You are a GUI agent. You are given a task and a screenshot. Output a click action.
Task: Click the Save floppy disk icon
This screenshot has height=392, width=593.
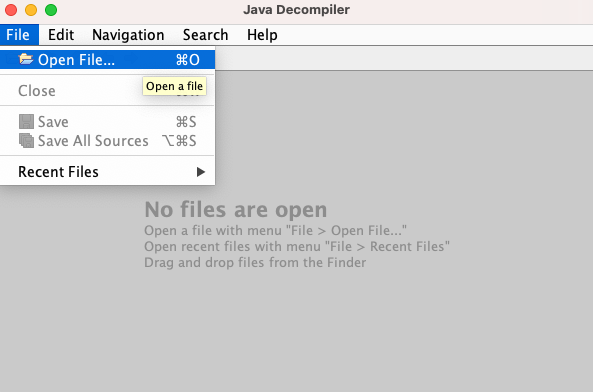(26, 122)
